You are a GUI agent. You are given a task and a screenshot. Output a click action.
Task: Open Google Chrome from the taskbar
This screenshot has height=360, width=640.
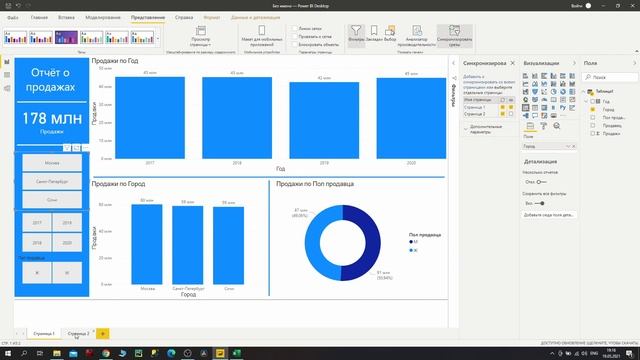click(x=106, y=353)
